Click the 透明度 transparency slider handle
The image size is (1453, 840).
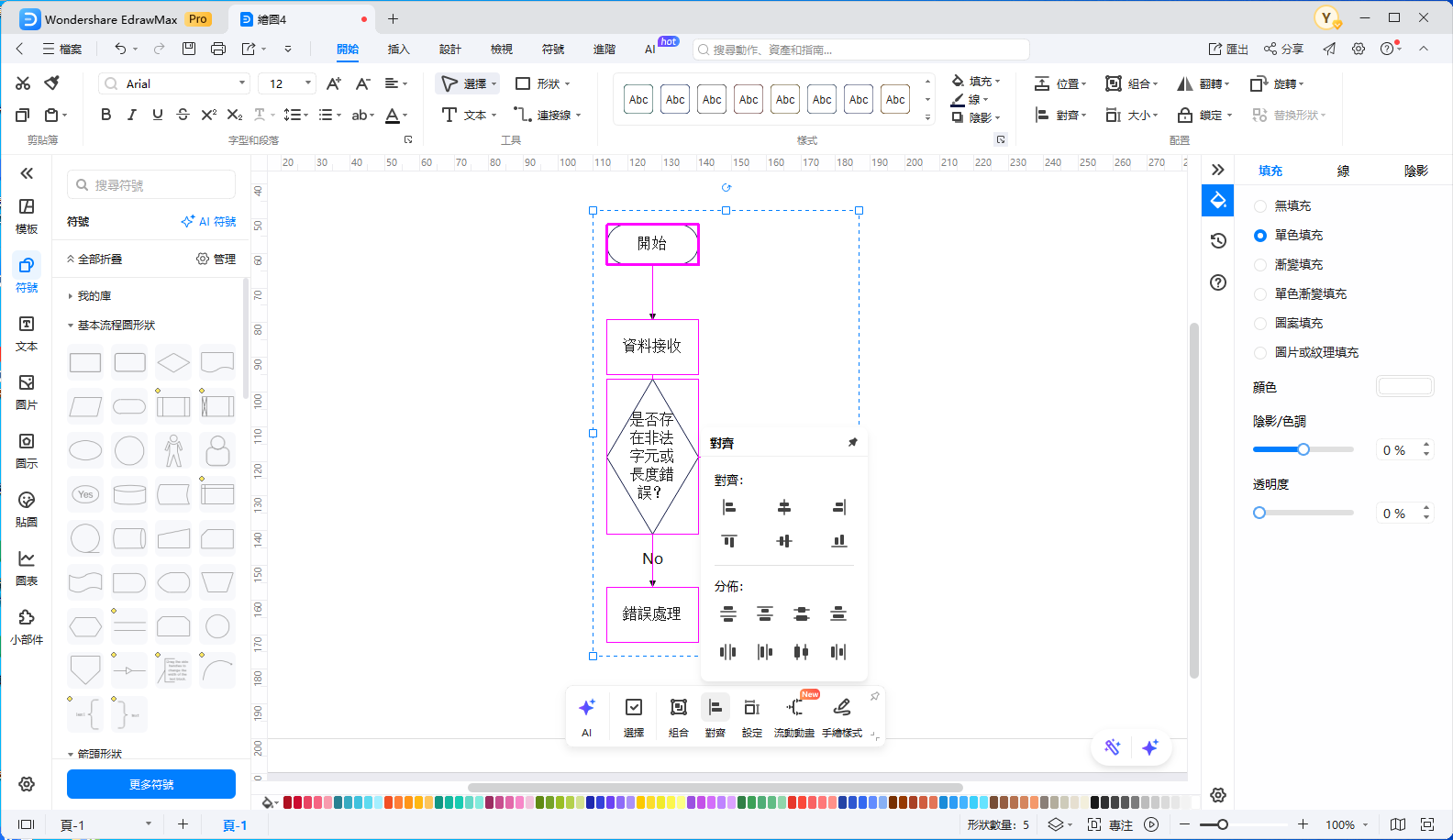[x=1259, y=513]
